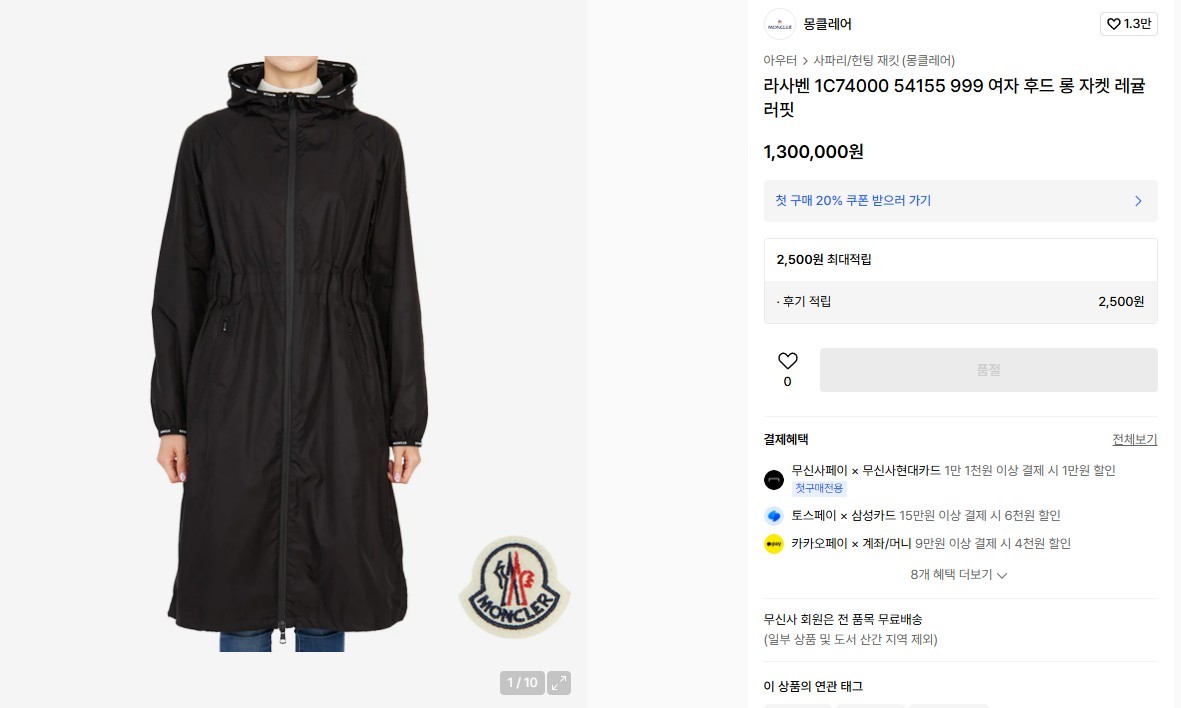
Task: Open 사파리/헌팅 재킷 (몽클레어) breadcrumb
Action: [x=883, y=60]
